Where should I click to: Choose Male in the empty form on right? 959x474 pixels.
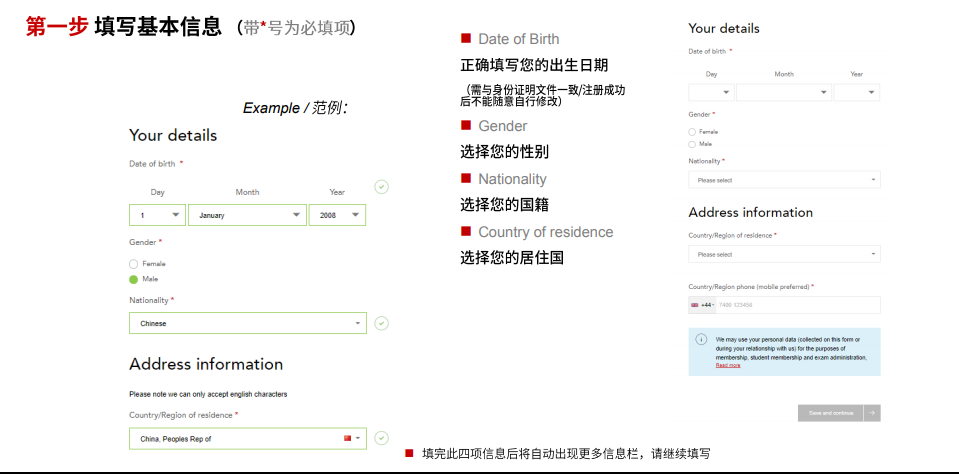point(692,144)
